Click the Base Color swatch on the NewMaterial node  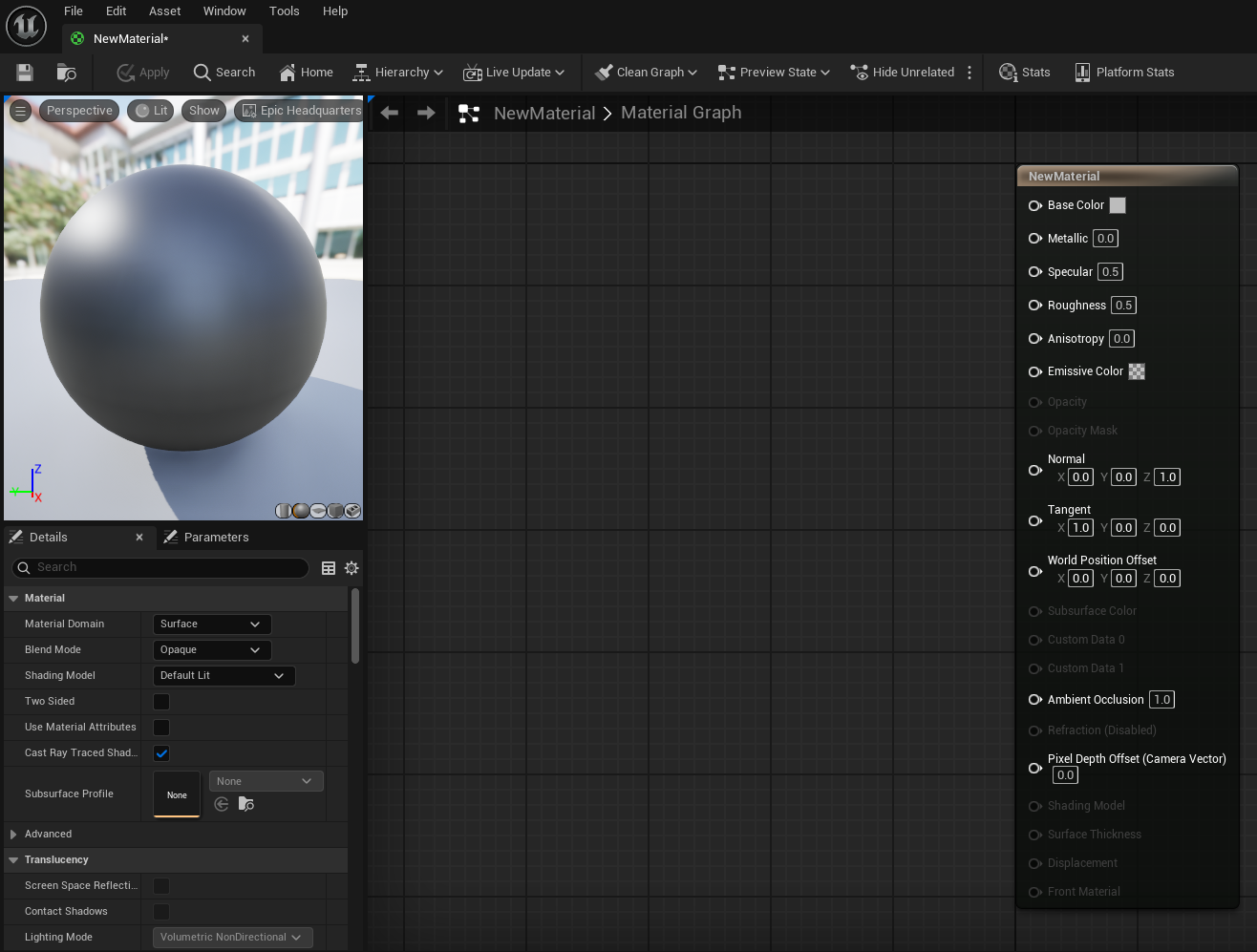click(1118, 205)
